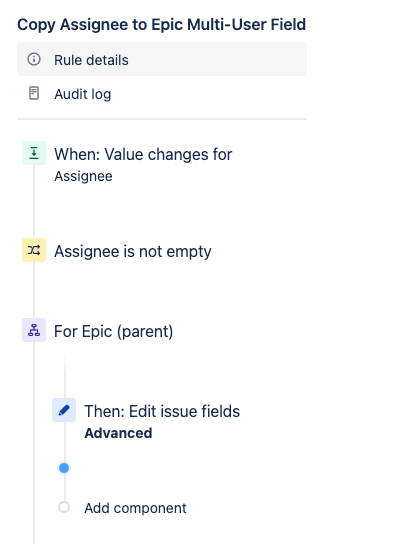Select the green trigger icon
Image resolution: width=394 pixels, height=544 pixels.
(x=34, y=153)
